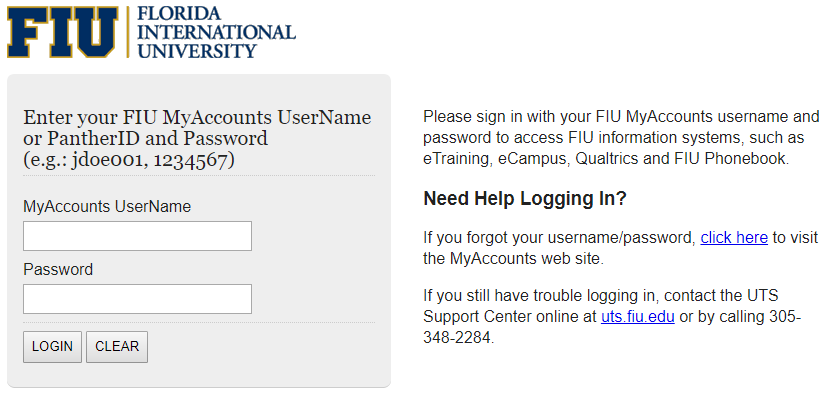Reset the form using the CLEAR button
Viewport: 830px width, 402px height.
[x=117, y=347]
